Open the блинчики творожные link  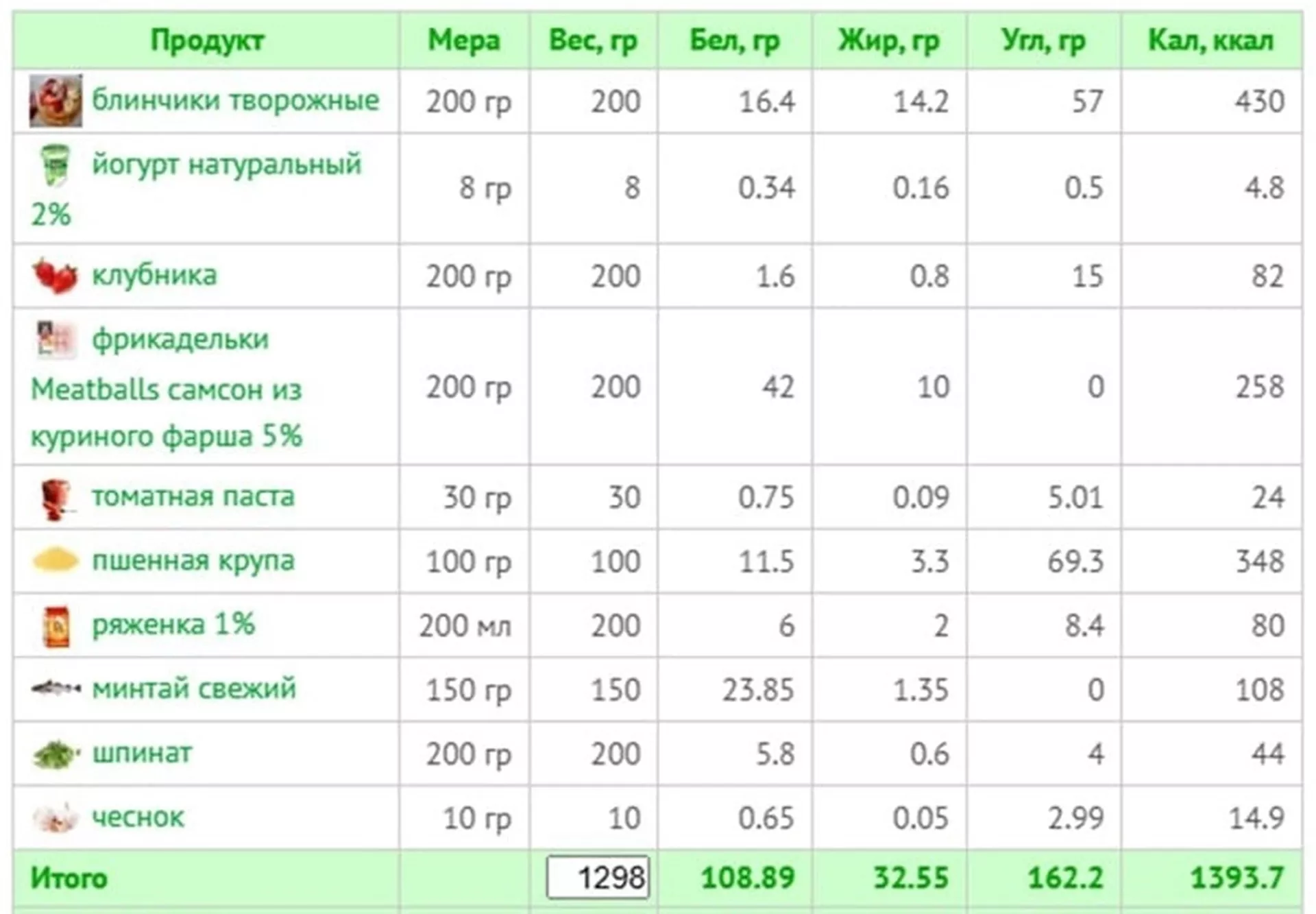pos(235,100)
